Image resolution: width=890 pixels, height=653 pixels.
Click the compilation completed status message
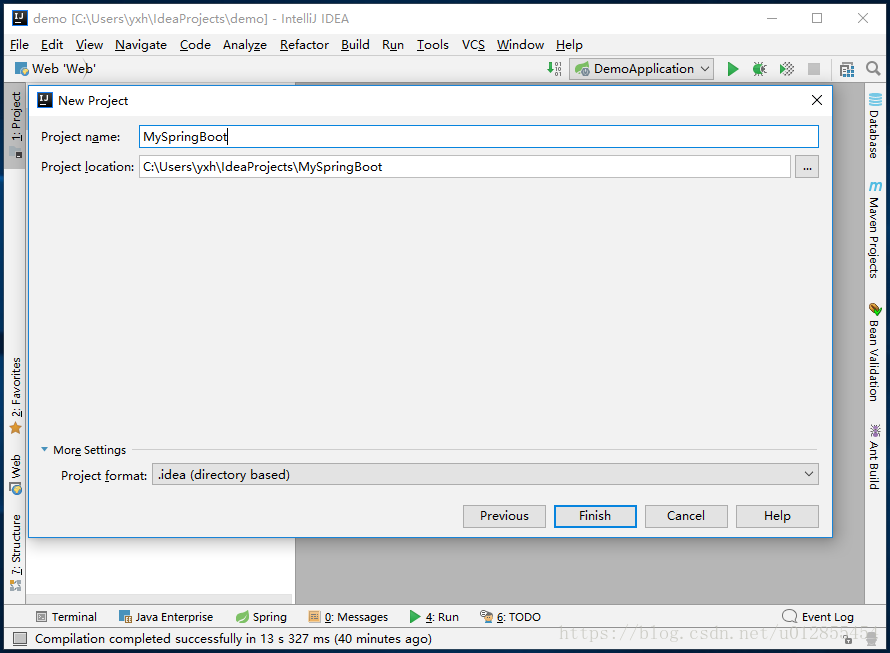pos(233,639)
